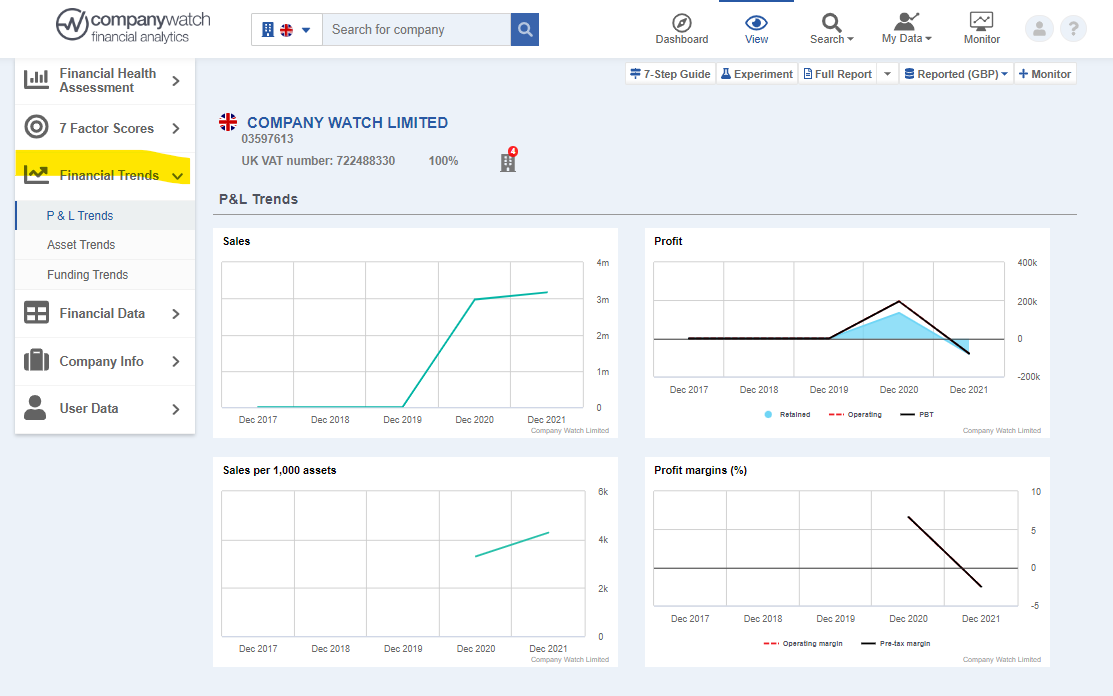Screen dimensions: 1113x696
Task: Open the My Data menu
Action: point(906,29)
